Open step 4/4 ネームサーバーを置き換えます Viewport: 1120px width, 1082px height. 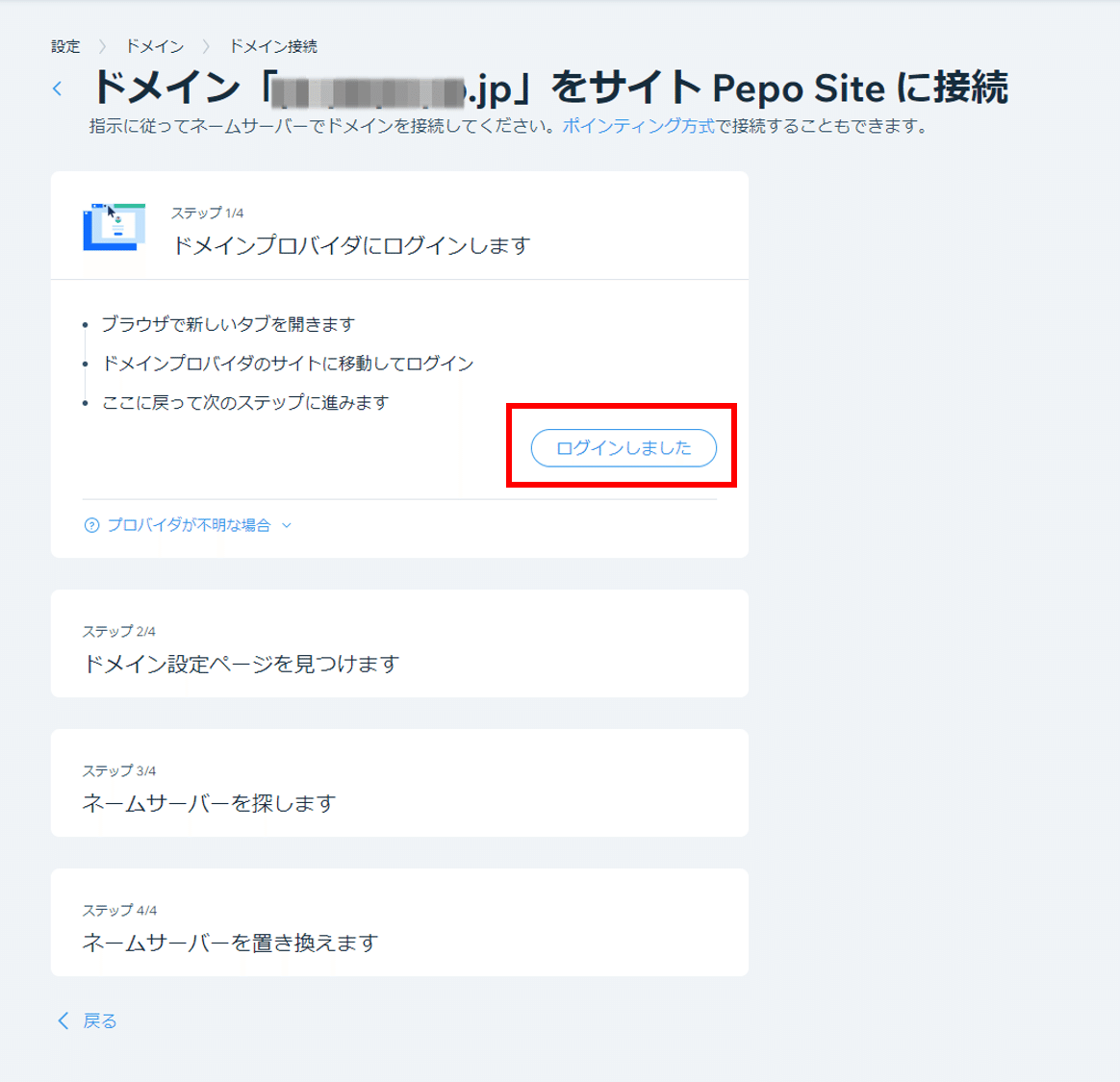tap(399, 922)
